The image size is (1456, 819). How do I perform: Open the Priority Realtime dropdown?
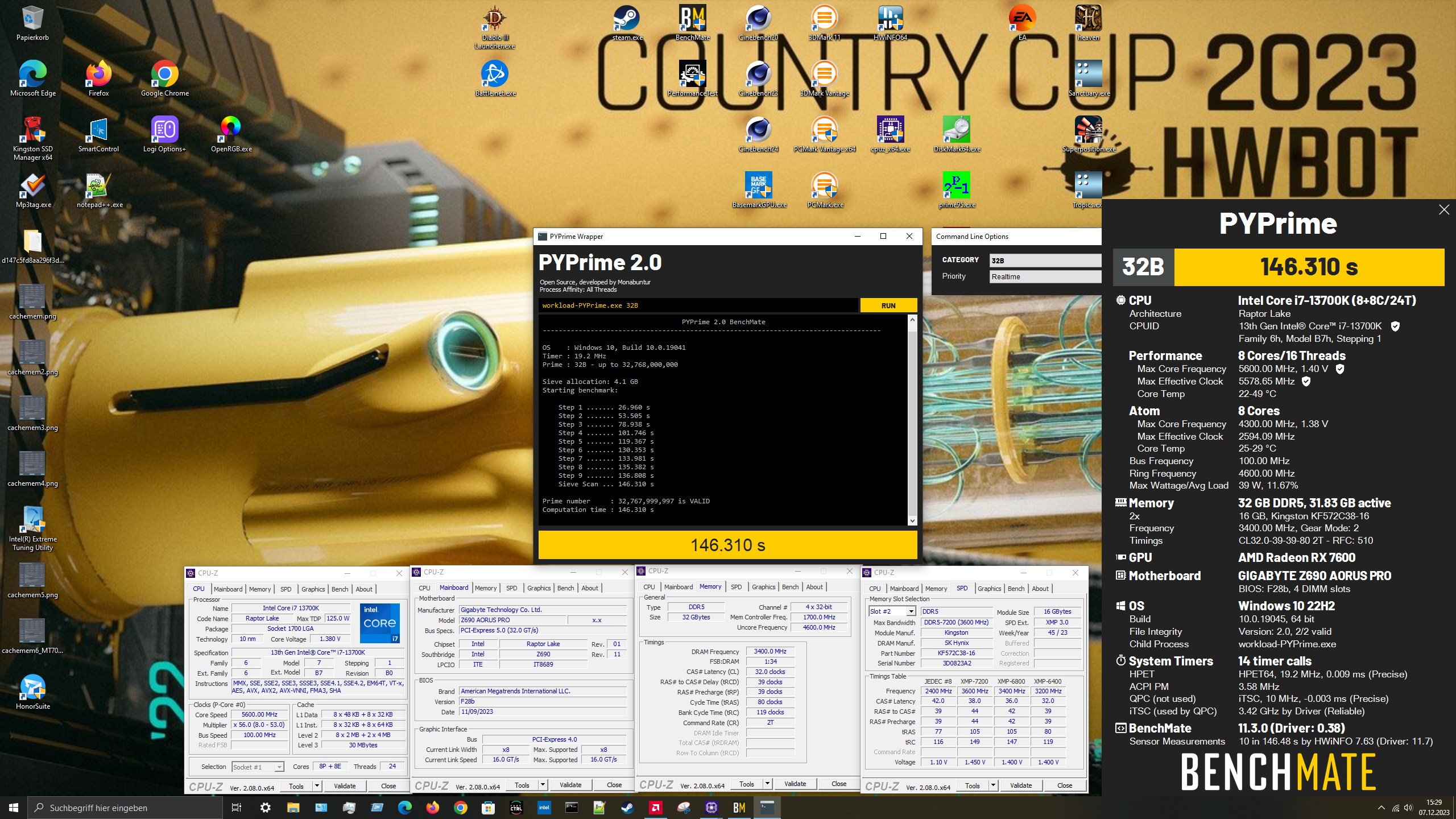coord(1045,276)
